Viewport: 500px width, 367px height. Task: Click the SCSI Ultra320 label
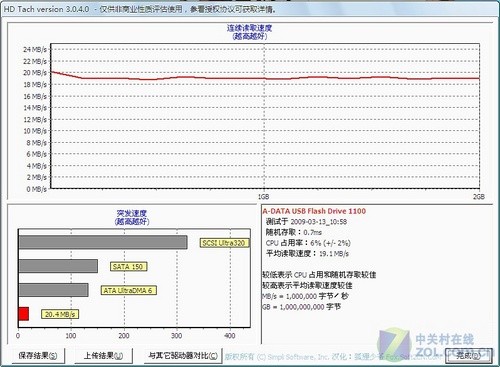tap(224, 243)
